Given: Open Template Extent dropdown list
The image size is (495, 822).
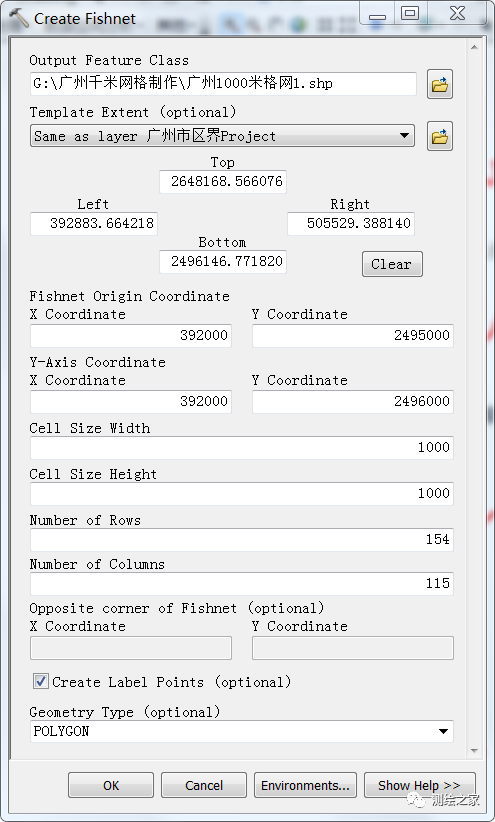Looking at the screenshot, I should point(222,136).
